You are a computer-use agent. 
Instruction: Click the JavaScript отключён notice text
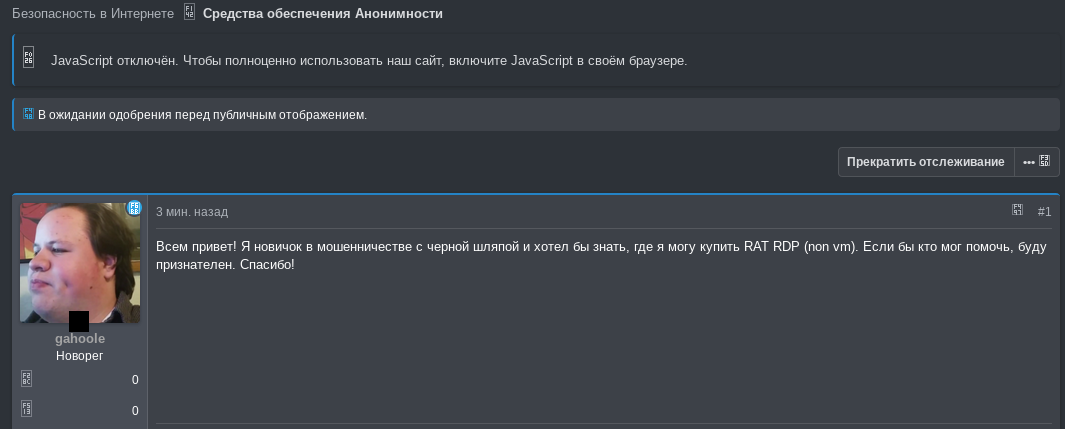[369, 60]
